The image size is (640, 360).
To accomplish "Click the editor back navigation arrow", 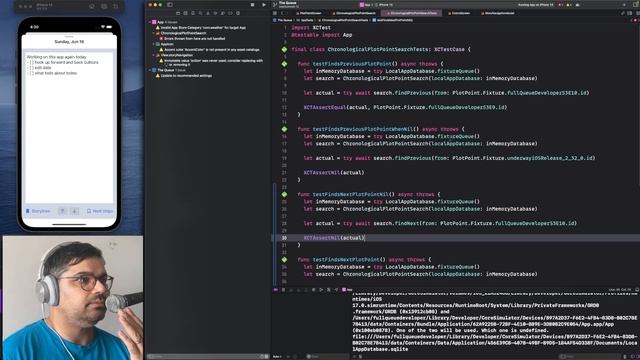I will tap(282, 13).
